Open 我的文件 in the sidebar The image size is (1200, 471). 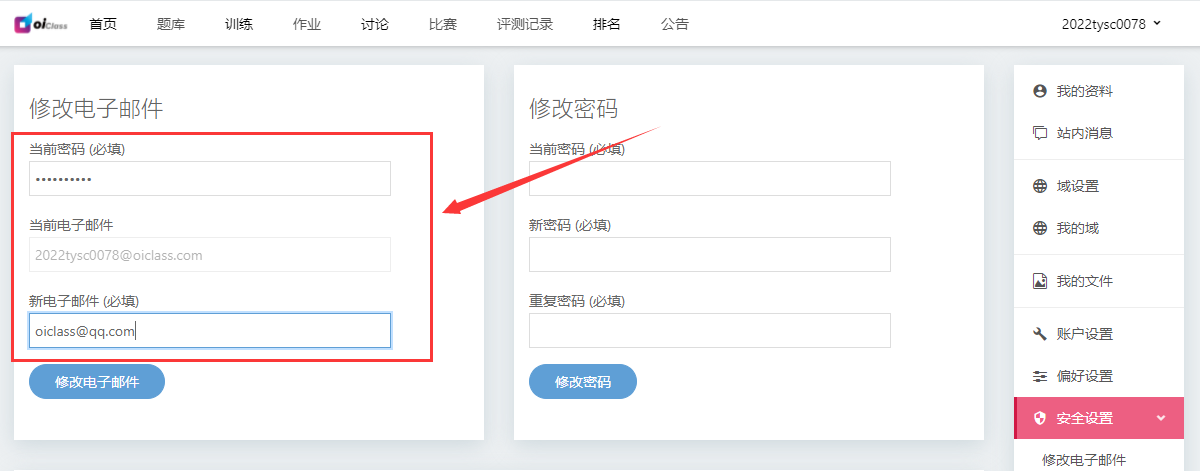click(1085, 281)
